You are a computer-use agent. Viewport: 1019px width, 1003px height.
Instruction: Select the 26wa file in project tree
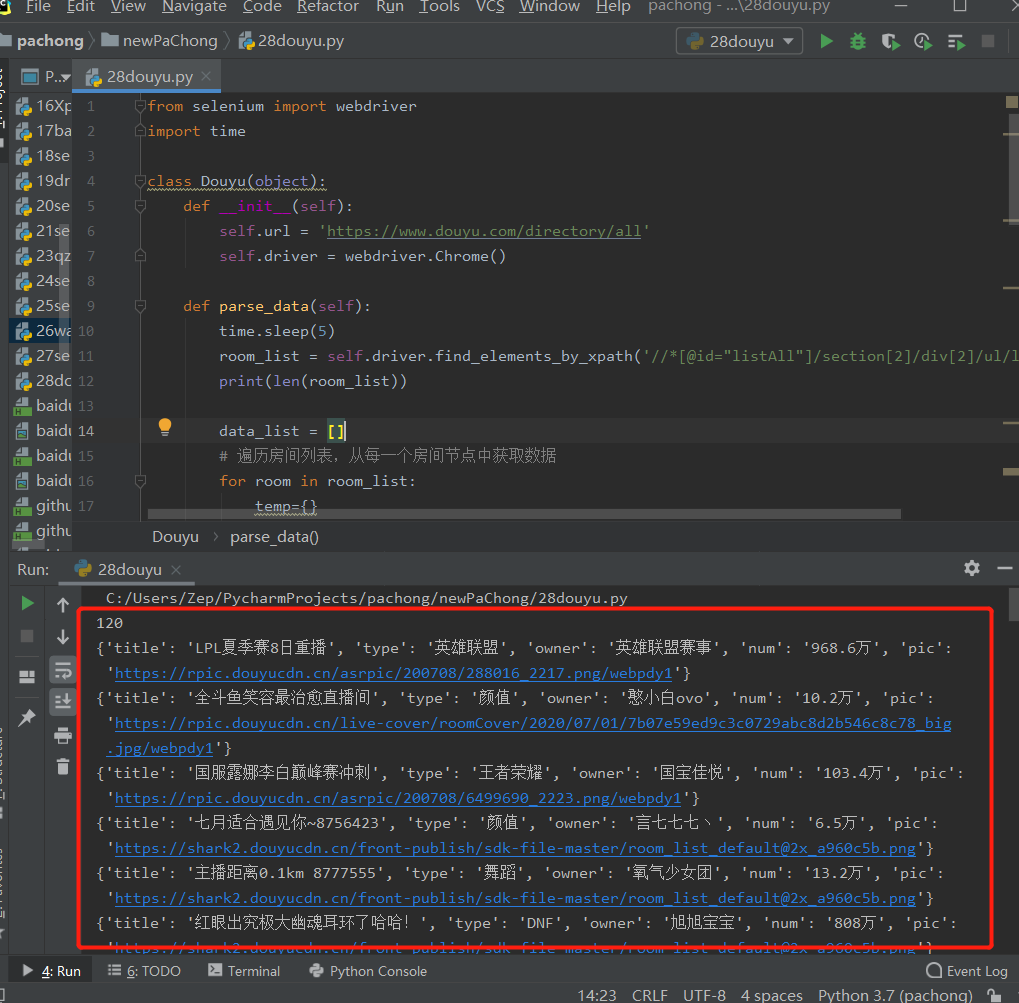pyautogui.click(x=43, y=331)
